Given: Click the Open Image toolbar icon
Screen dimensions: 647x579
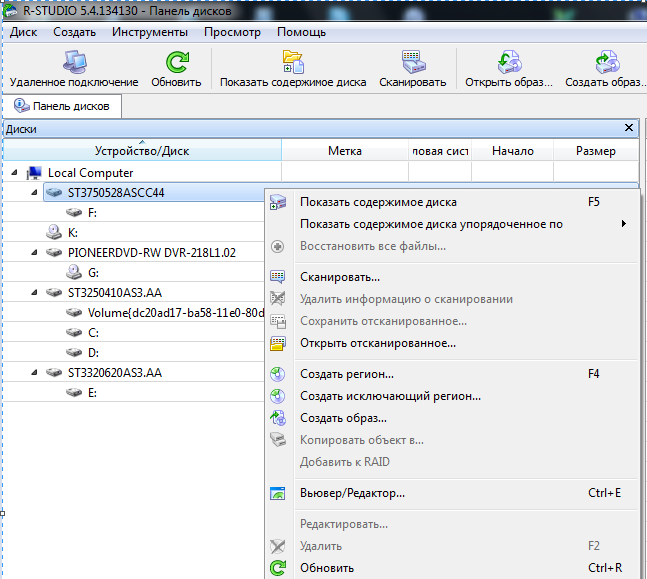Looking at the screenshot, I should click(509, 62).
